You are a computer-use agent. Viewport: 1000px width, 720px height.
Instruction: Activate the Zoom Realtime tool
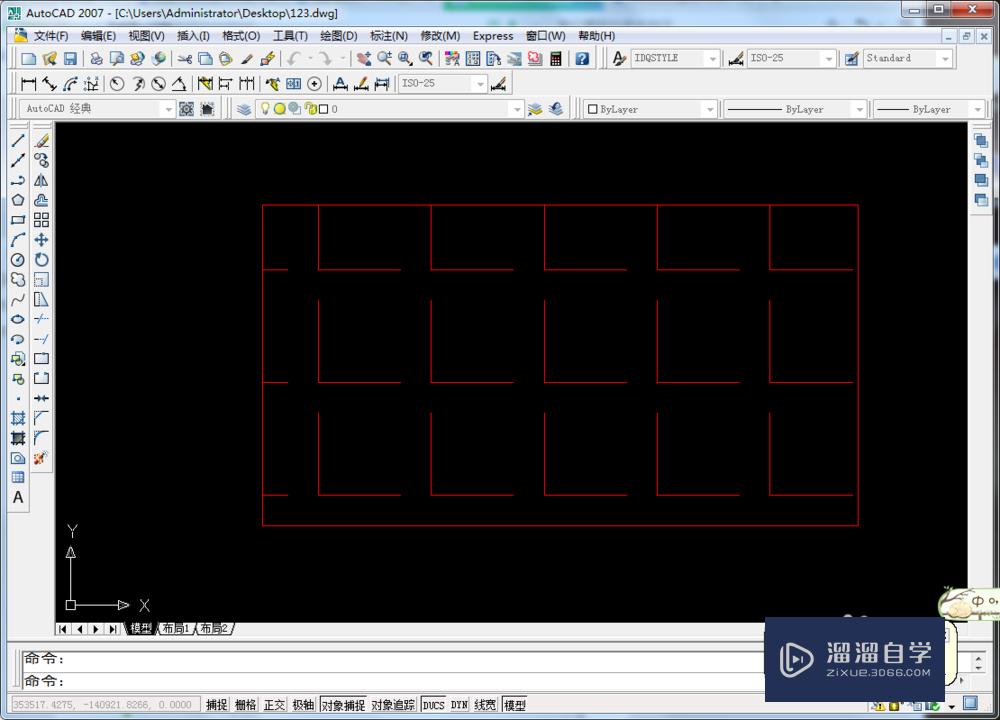(x=384, y=57)
